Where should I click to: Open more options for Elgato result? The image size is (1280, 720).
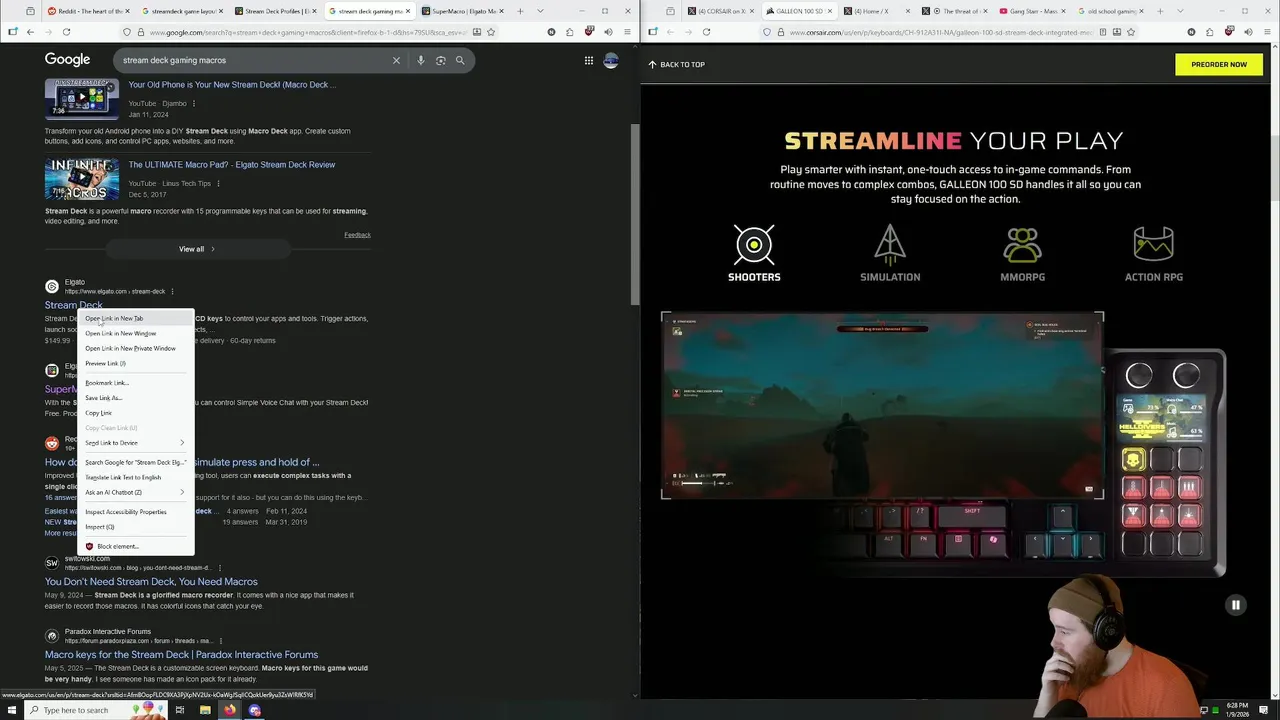click(172, 291)
